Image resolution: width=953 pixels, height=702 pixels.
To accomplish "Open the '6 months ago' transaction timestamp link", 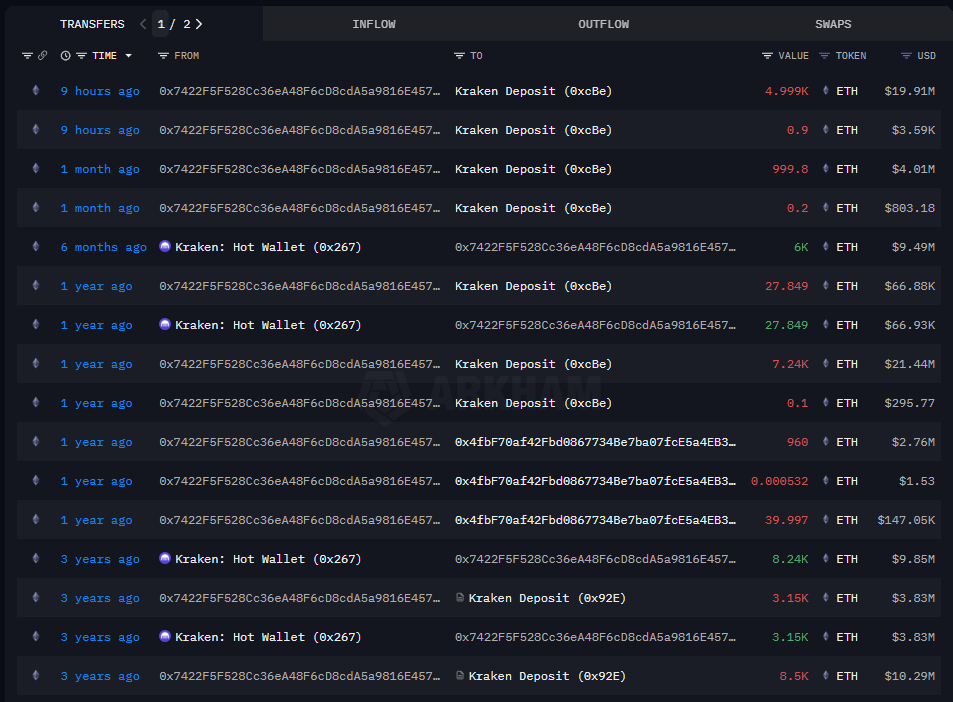I will click(103, 247).
